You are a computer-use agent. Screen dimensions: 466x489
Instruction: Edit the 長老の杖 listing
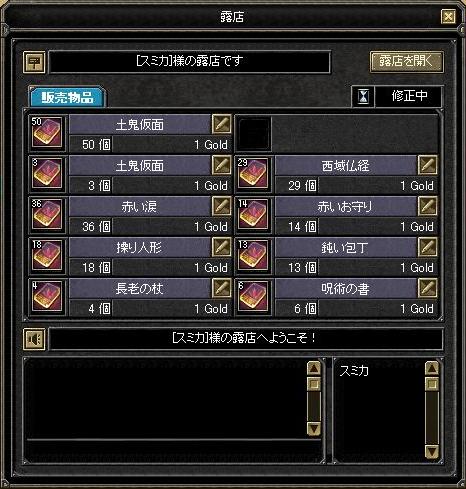click(x=222, y=288)
